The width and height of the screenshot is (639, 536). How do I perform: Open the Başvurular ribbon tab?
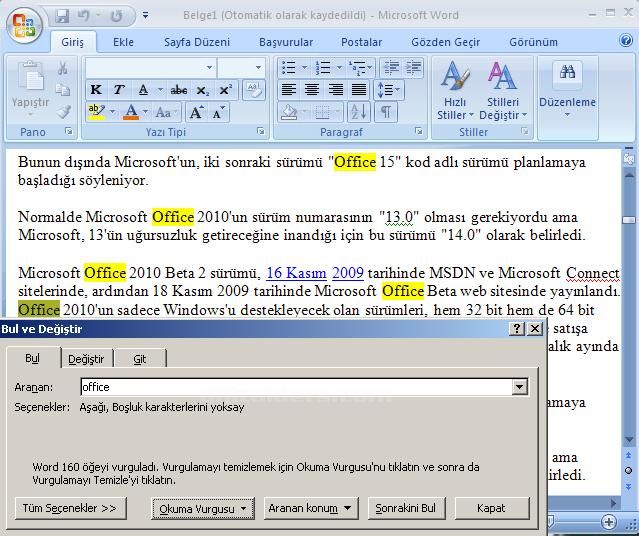(286, 42)
